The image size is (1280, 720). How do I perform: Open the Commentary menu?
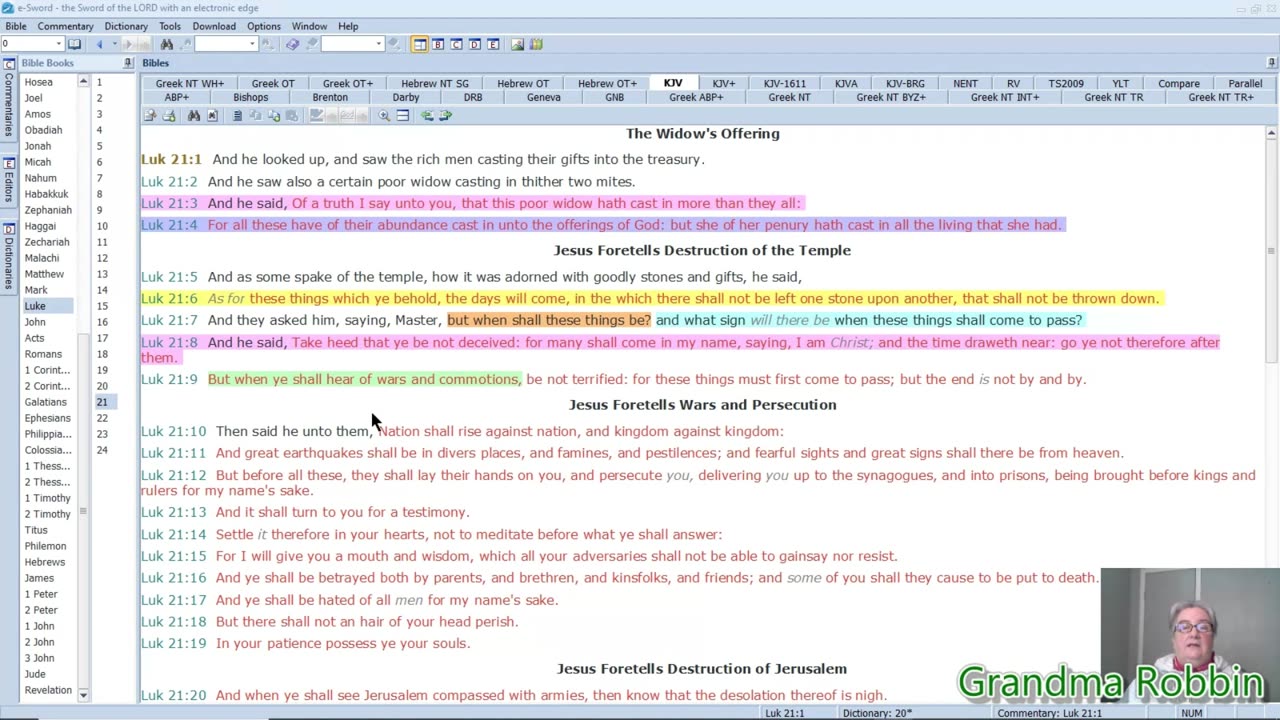tap(65, 26)
